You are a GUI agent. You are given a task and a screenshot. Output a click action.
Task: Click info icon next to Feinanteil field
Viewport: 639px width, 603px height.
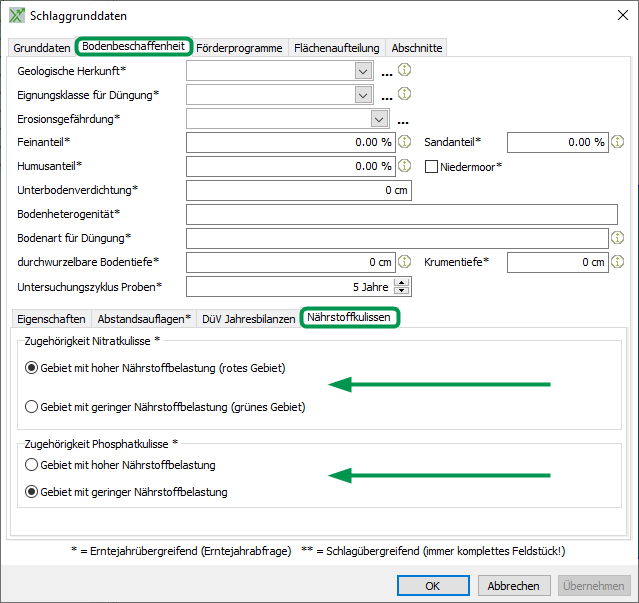[x=405, y=142]
